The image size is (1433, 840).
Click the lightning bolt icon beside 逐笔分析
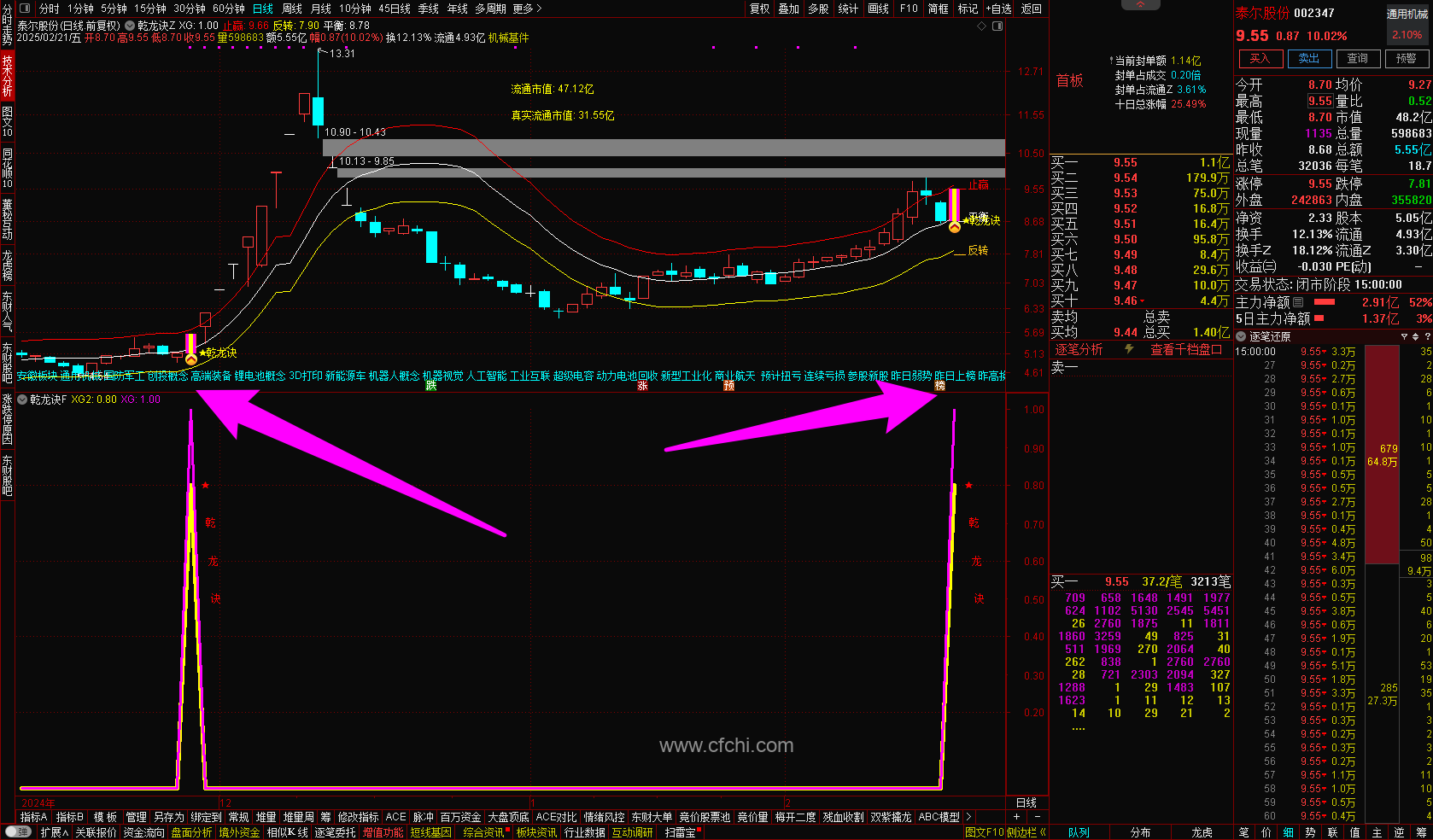[x=1129, y=349]
